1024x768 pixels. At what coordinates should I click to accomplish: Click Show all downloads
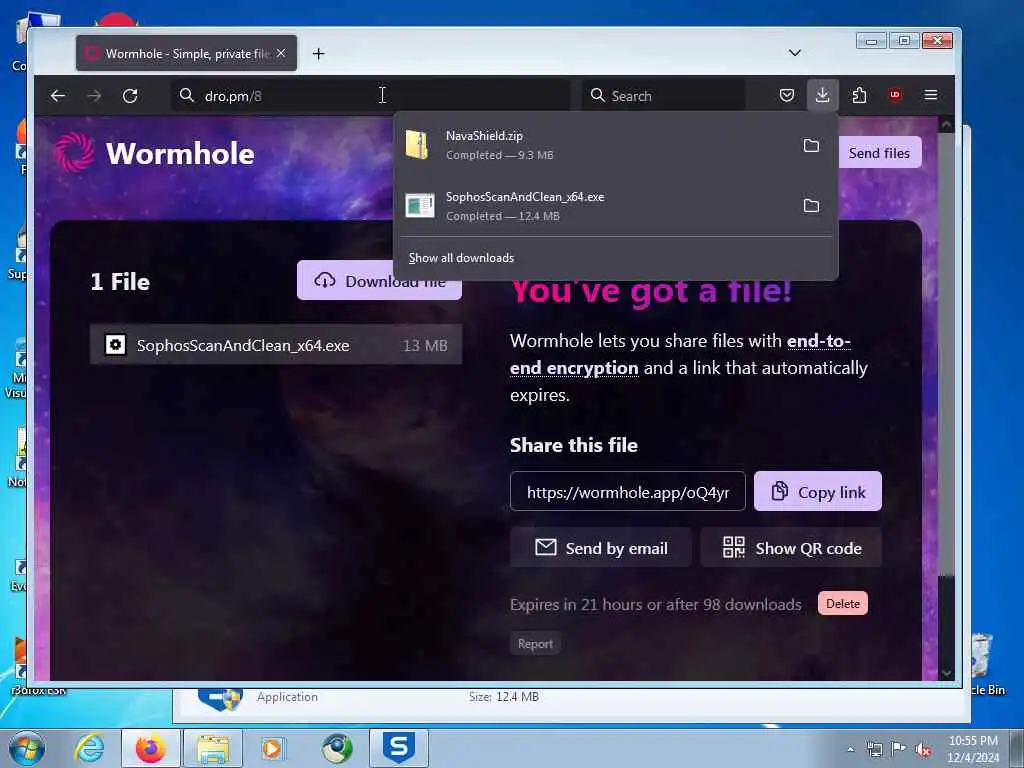point(461,258)
